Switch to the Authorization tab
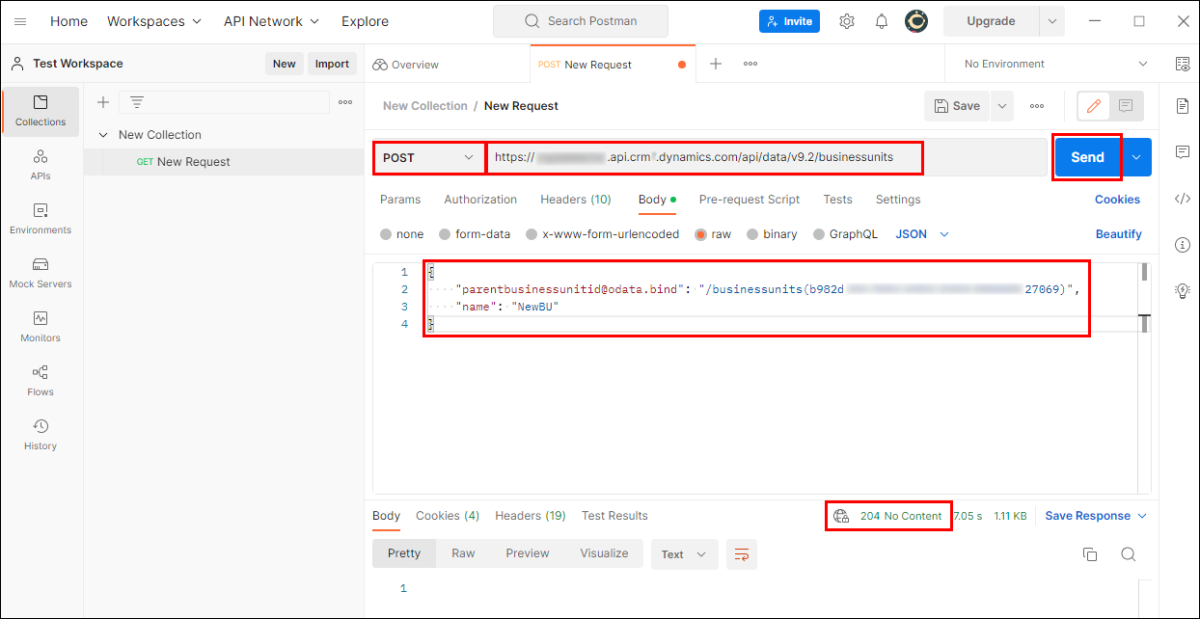Screen dimensions: 1200x619 (481, 199)
